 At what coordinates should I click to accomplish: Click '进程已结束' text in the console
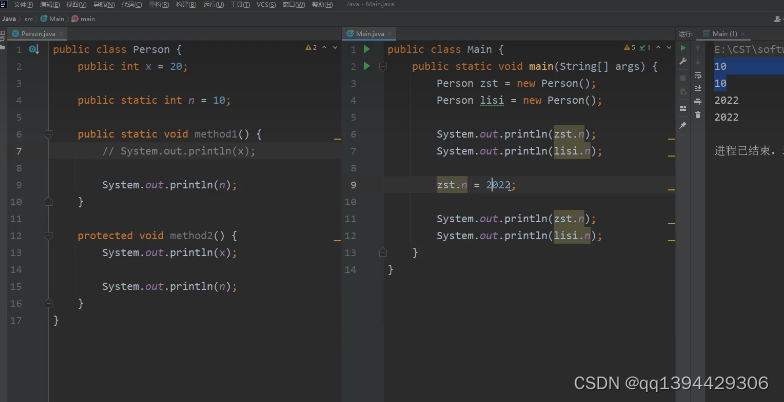pyautogui.click(x=743, y=150)
